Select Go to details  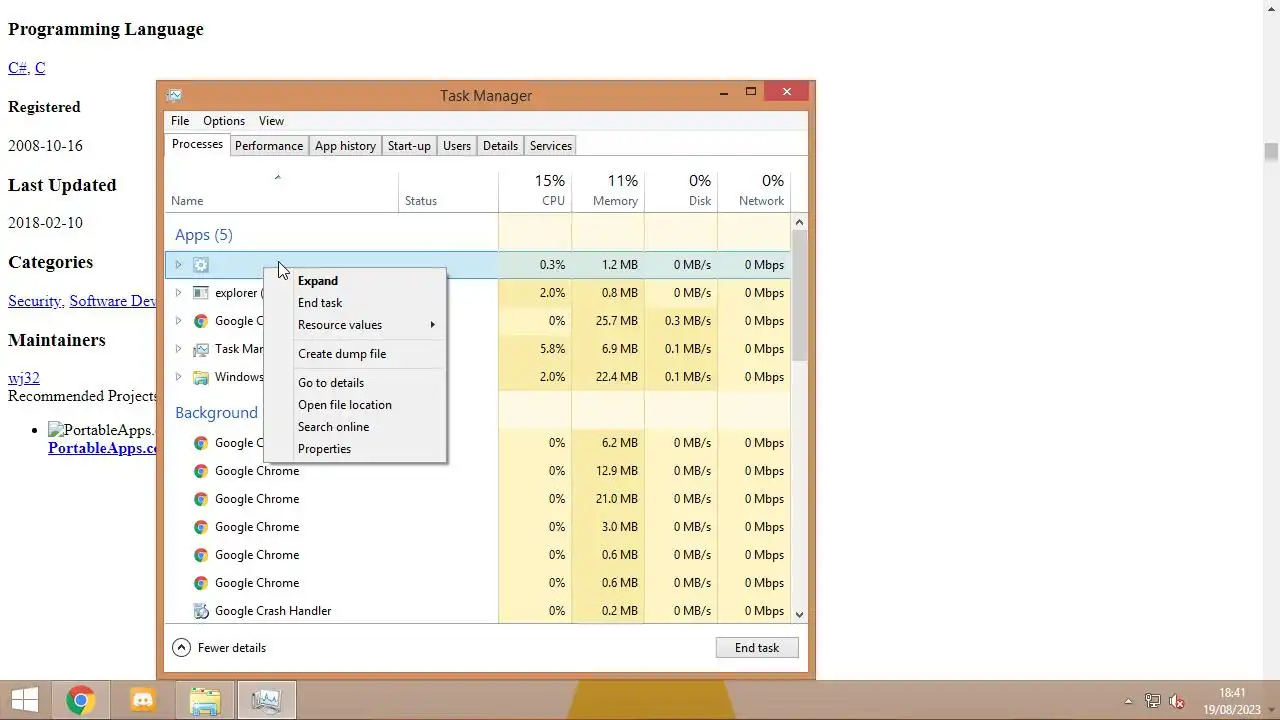point(355,383)
